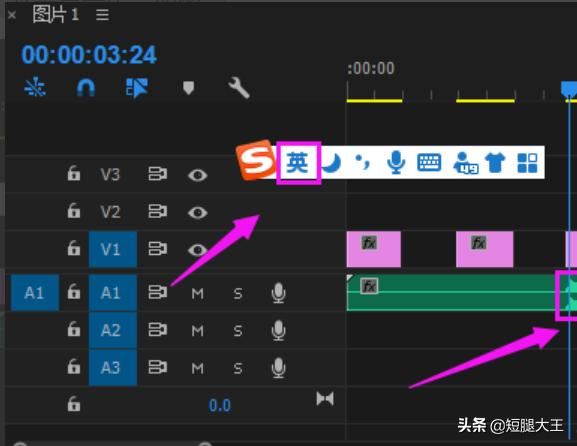The width and height of the screenshot is (577, 446).
Task: Open Sogou soft keyboard icon
Action: click(x=429, y=162)
